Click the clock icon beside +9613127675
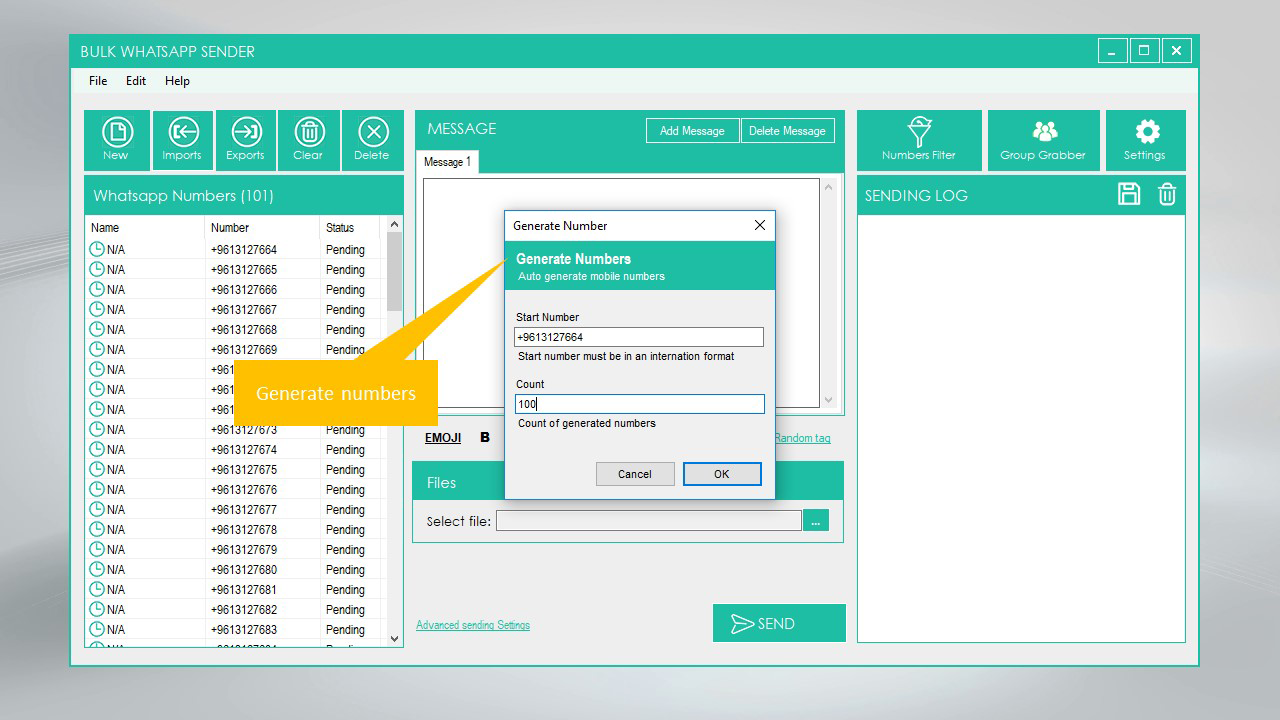Viewport: 1280px width, 720px height. (97, 469)
